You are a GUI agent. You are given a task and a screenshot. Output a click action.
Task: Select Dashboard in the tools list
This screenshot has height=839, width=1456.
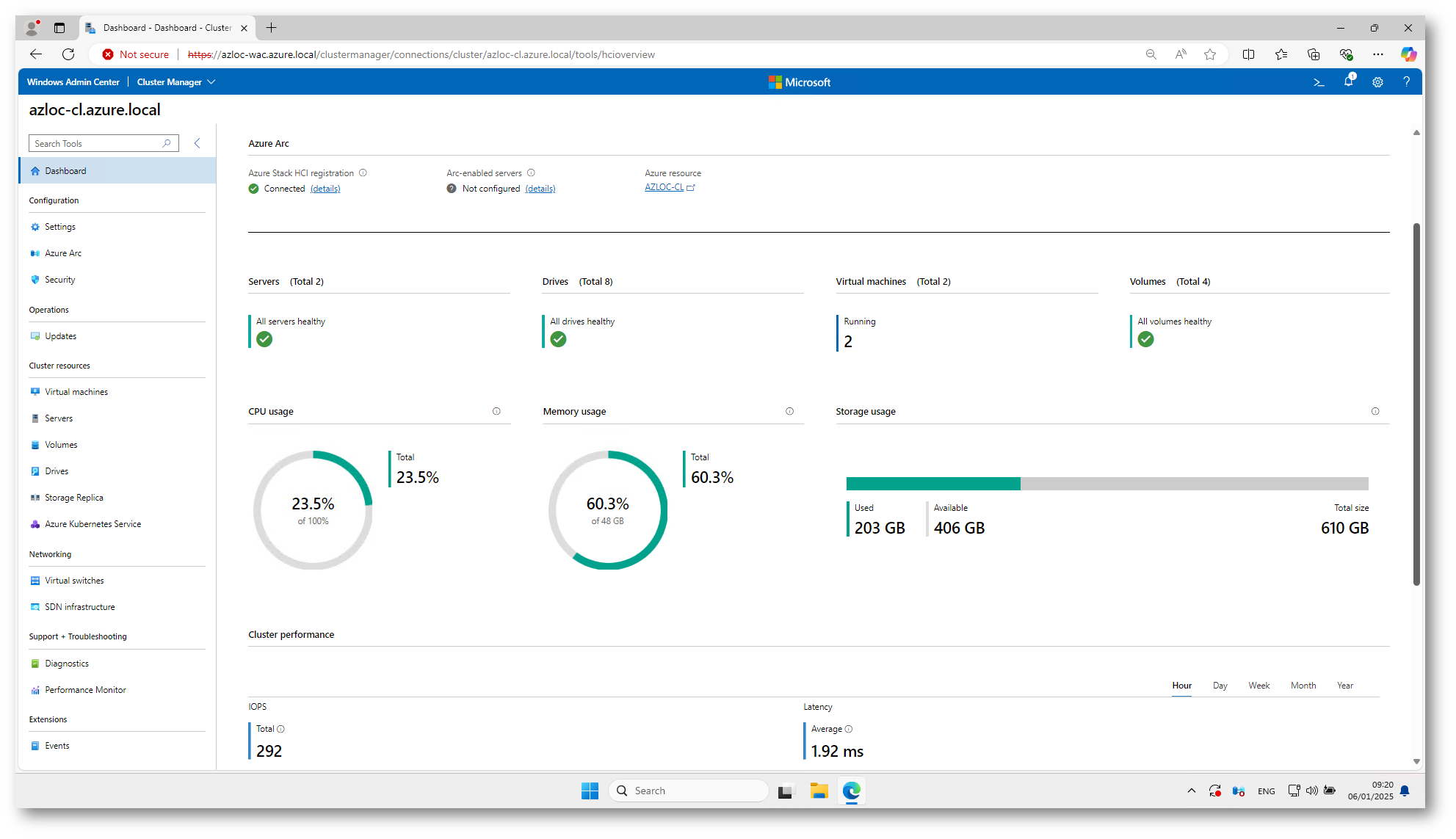click(117, 170)
